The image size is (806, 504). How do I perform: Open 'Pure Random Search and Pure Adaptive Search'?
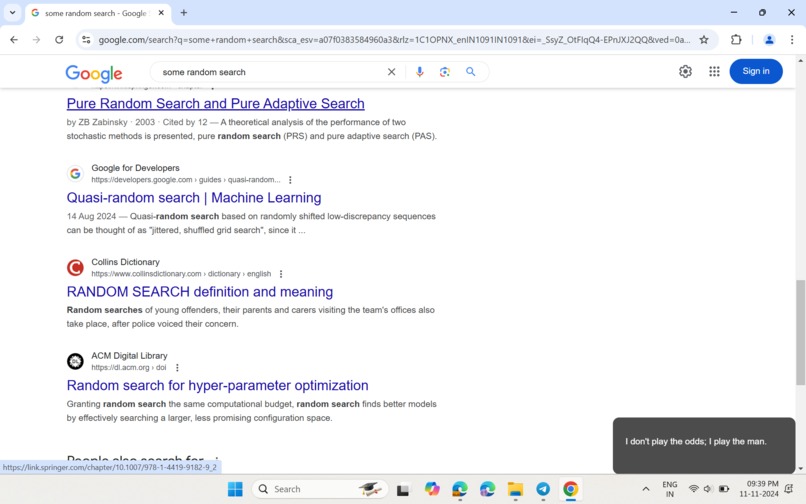click(215, 103)
